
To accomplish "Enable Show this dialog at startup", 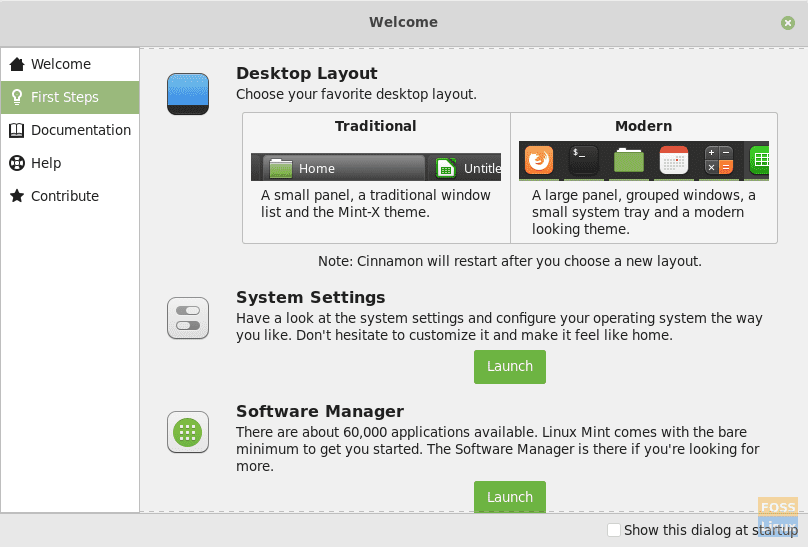I will pyautogui.click(x=613, y=529).
